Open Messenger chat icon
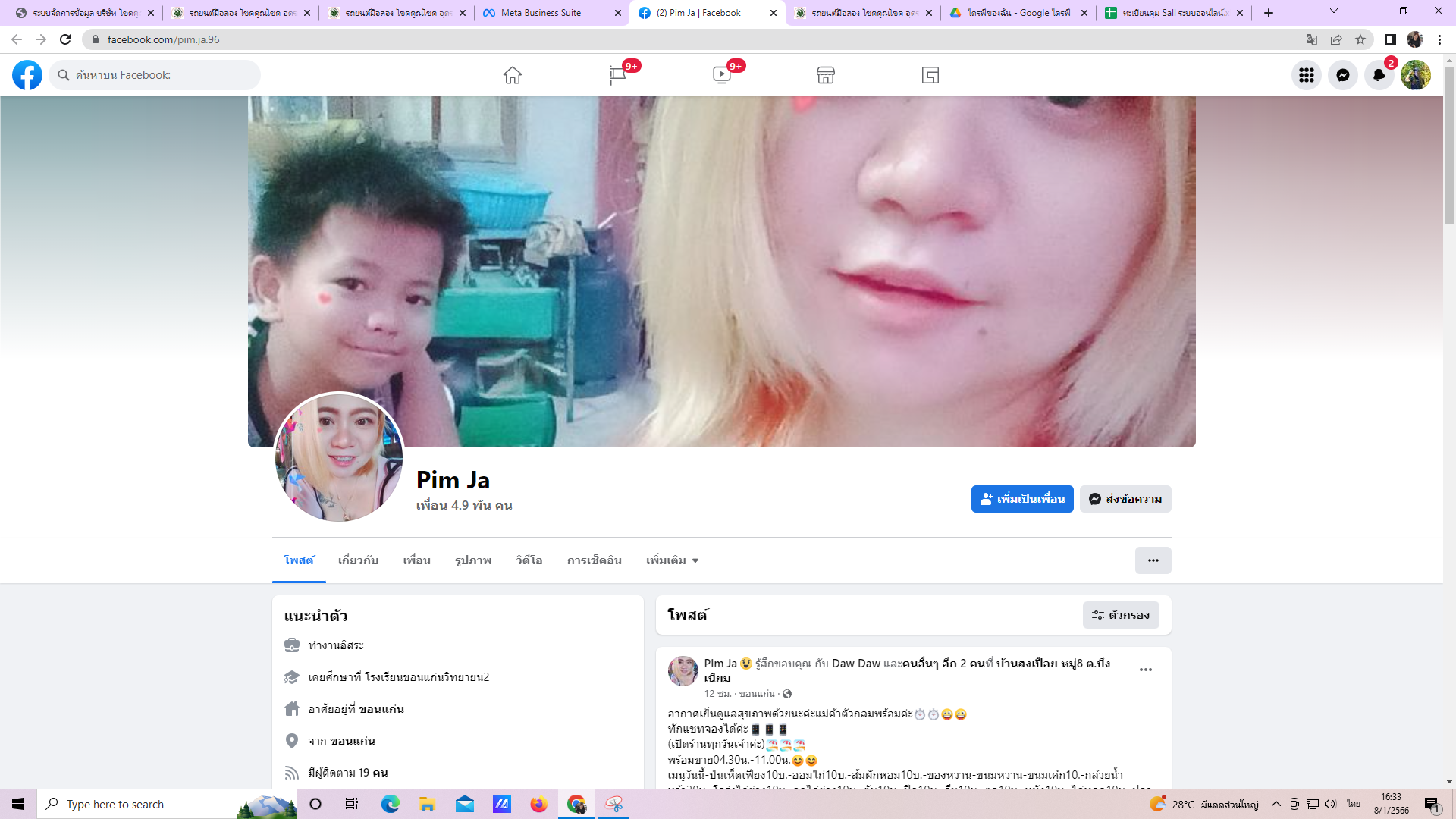 click(1342, 75)
